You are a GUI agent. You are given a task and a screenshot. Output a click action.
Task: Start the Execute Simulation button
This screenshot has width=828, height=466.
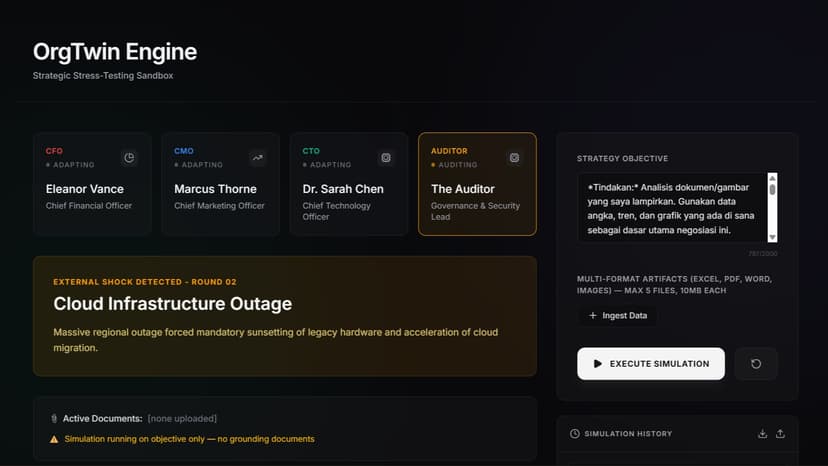[x=651, y=364]
